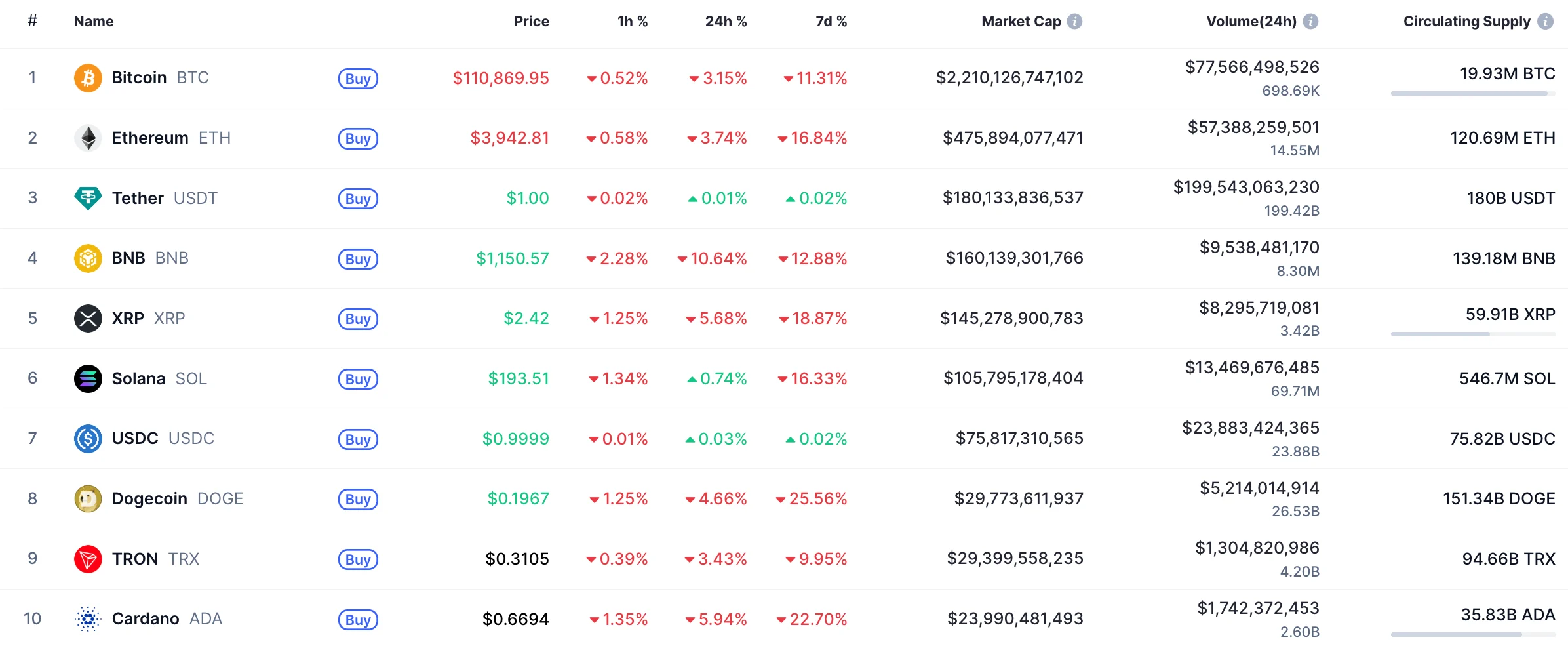Click the BNB coin logo icon
The height and width of the screenshot is (648, 1568).
pos(88,258)
